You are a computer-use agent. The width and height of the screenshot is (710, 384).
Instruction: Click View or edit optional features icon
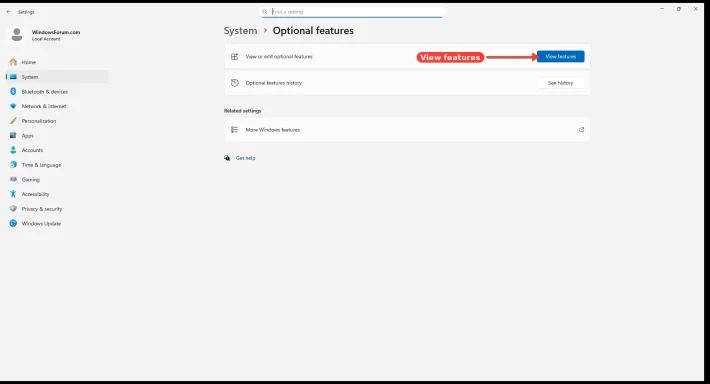(235, 57)
